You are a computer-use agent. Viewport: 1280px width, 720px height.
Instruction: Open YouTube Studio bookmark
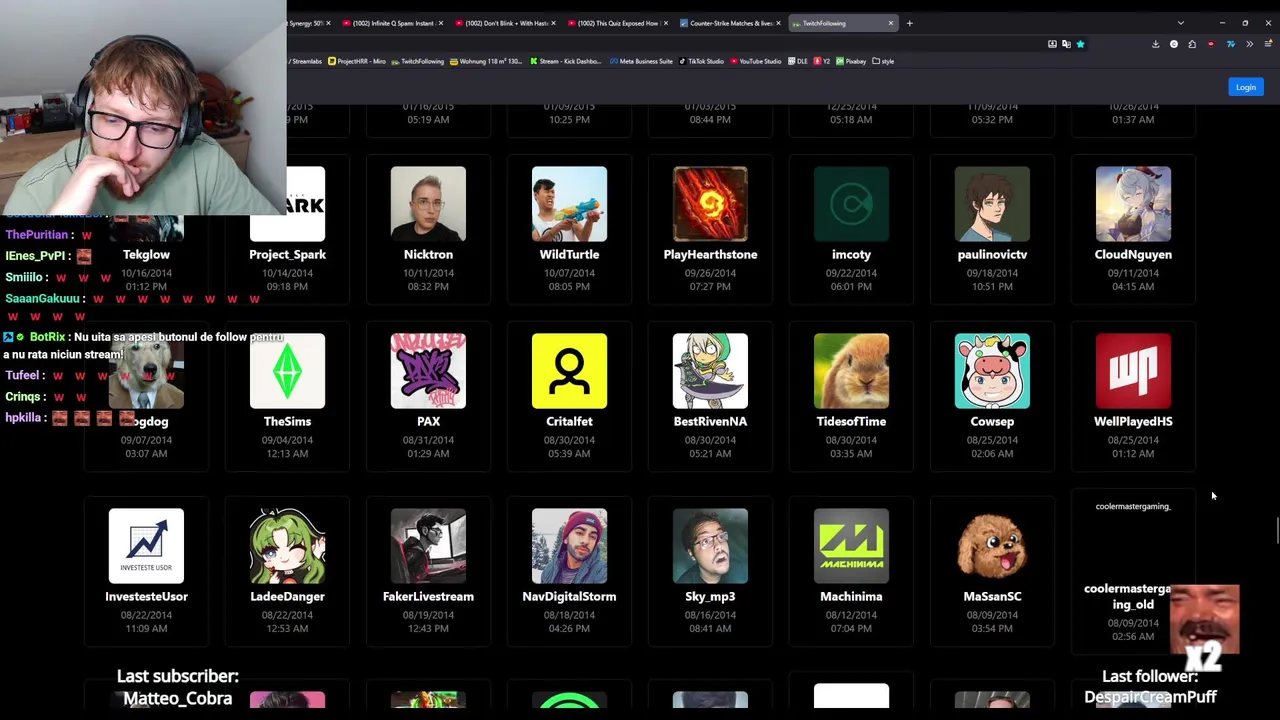click(x=756, y=61)
